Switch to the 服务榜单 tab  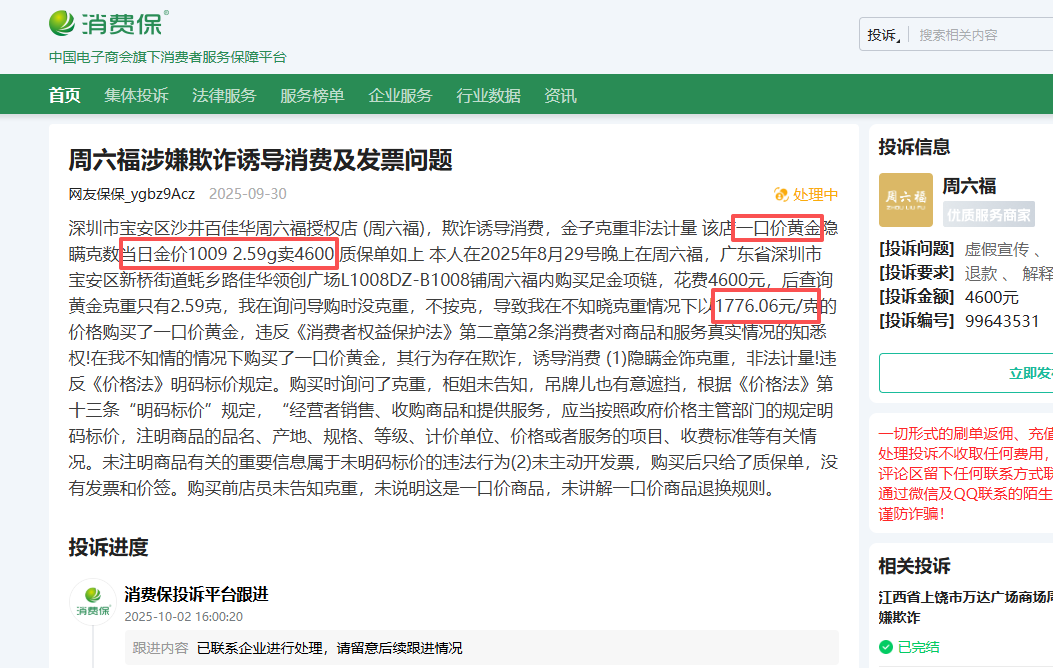coord(312,96)
